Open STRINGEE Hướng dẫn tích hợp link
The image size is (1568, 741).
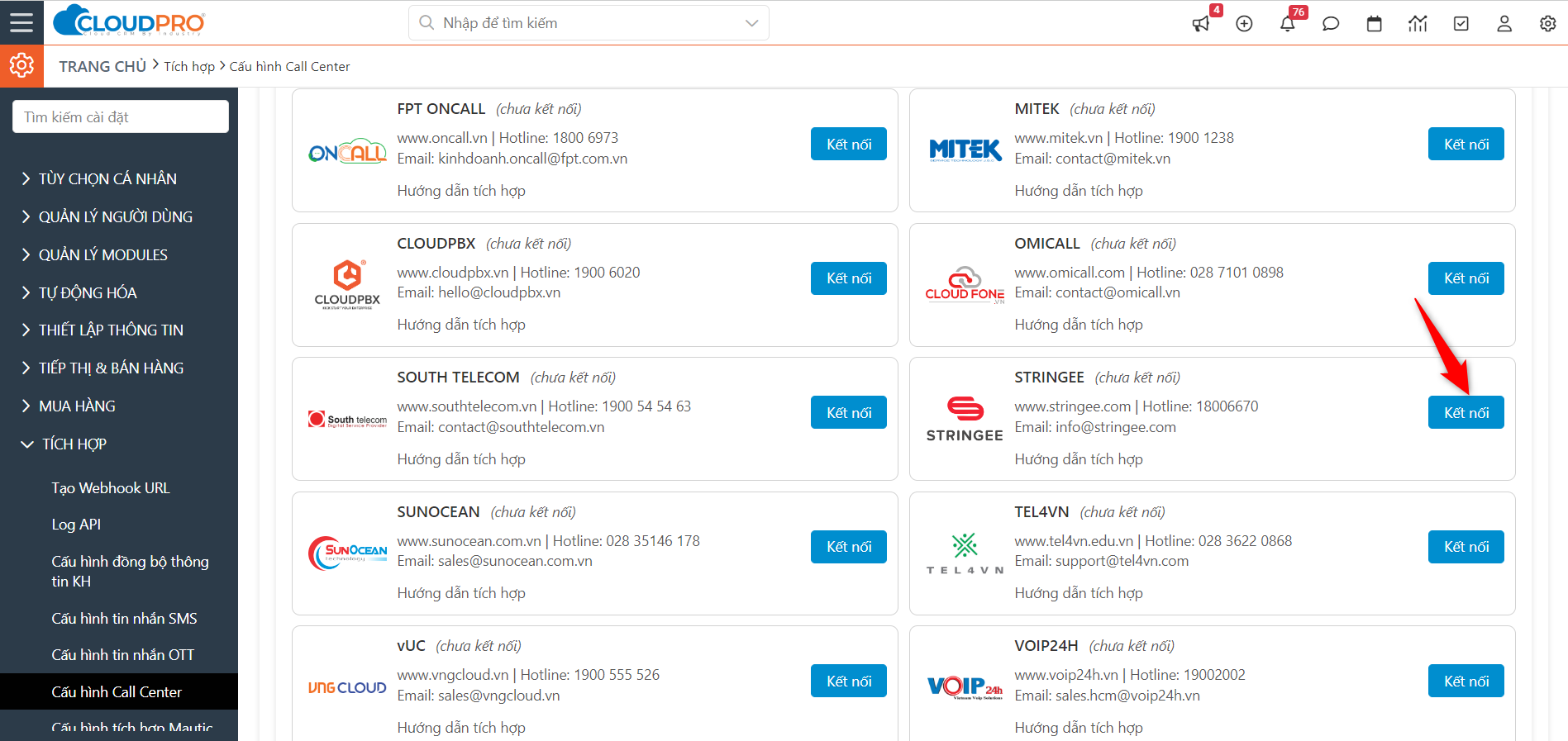pos(1079,459)
